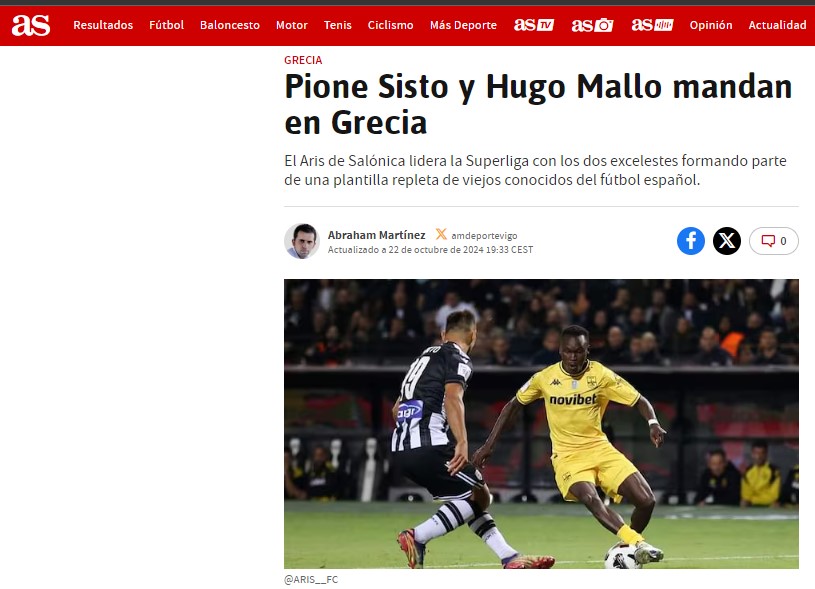Open the comments bubble showing 0

pos(773,241)
